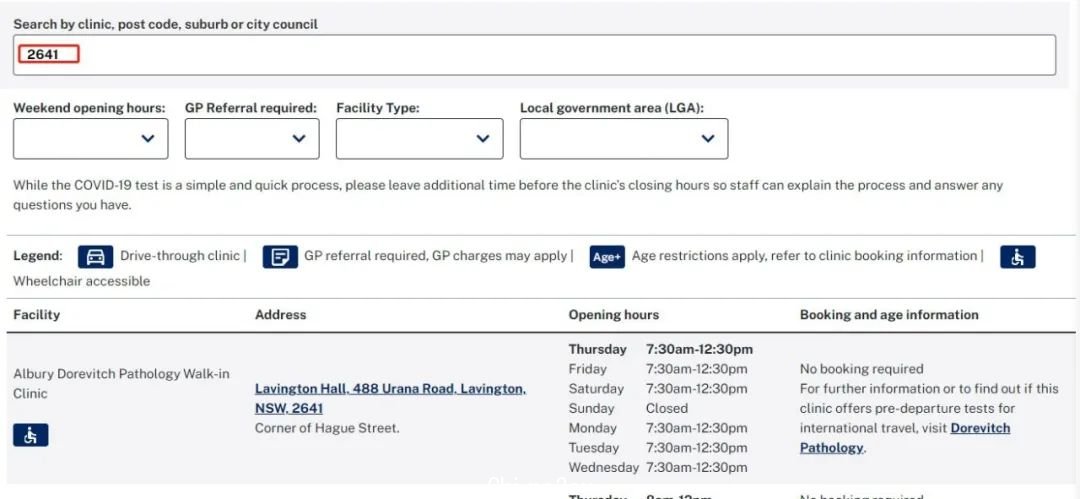Visit the Dorevitch Pathology link
Screen dimensions: 1080x499
pyautogui.click(x=904, y=438)
